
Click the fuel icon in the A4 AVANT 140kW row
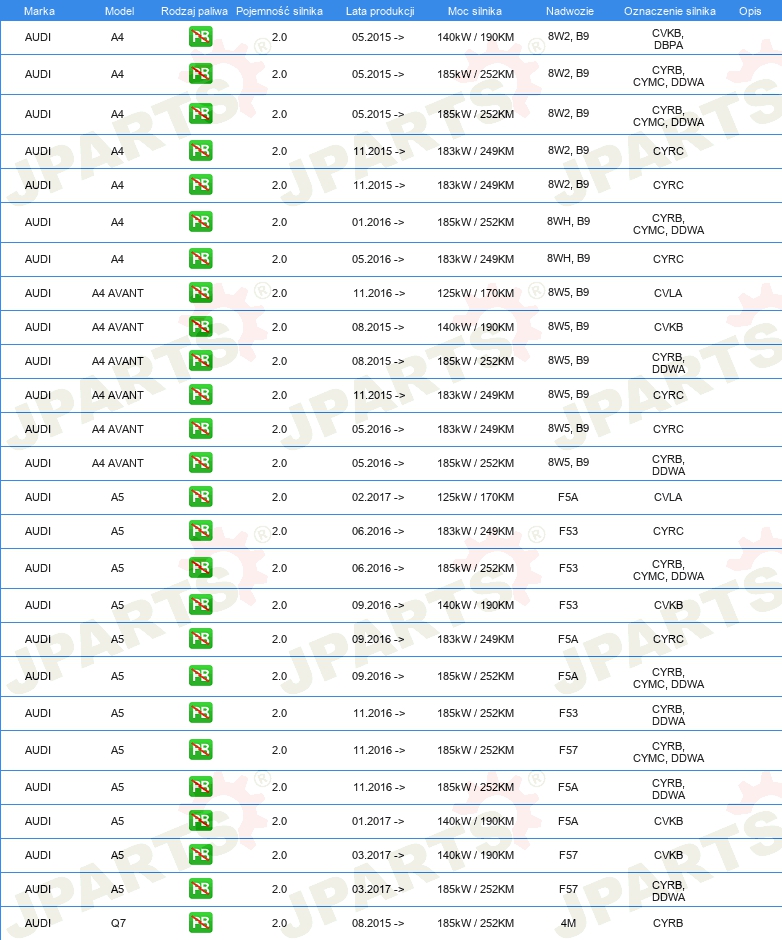pos(200,327)
